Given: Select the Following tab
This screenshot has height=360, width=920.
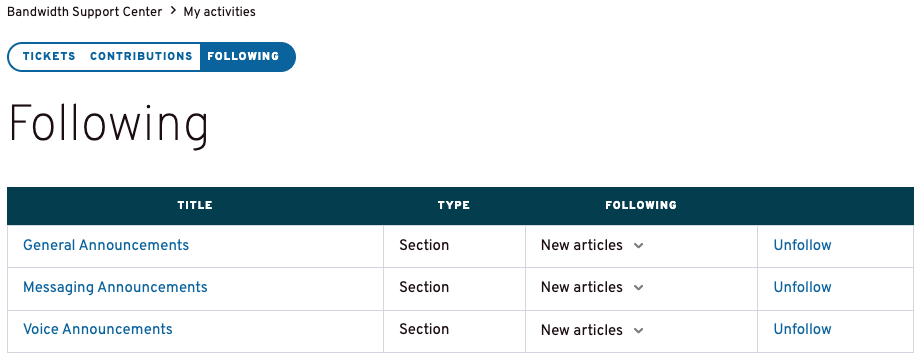Looking at the screenshot, I should click(x=243, y=56).
